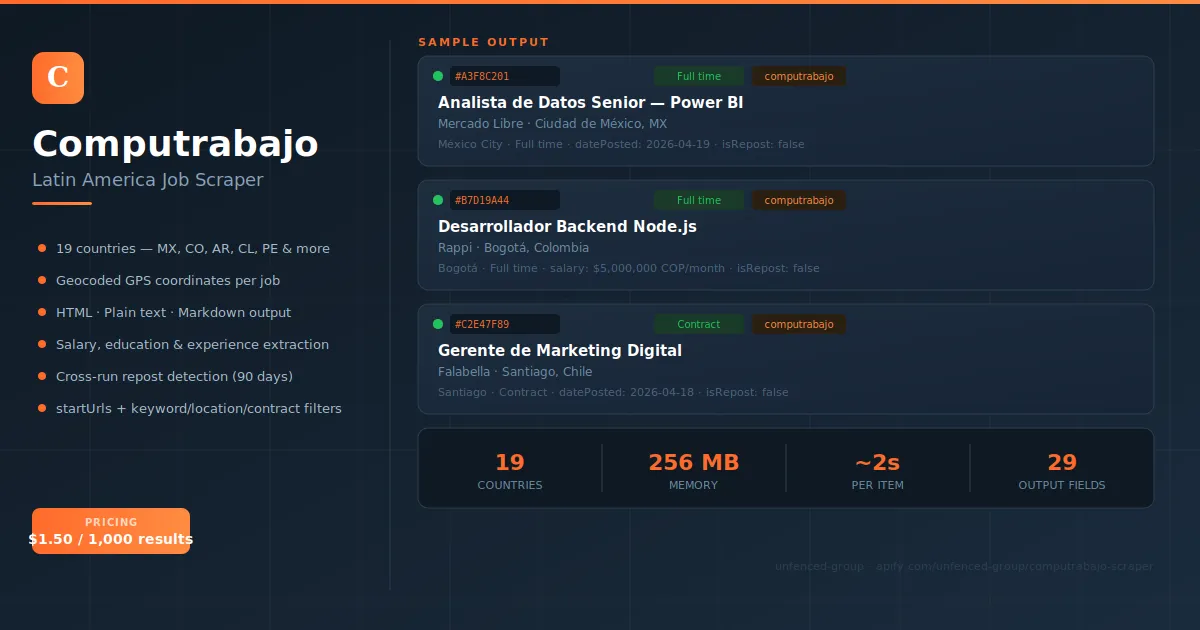The image size is (1200, 630).
Task: Click metadata line with datePosted: 2026-04-18
Action: point(613,392)
